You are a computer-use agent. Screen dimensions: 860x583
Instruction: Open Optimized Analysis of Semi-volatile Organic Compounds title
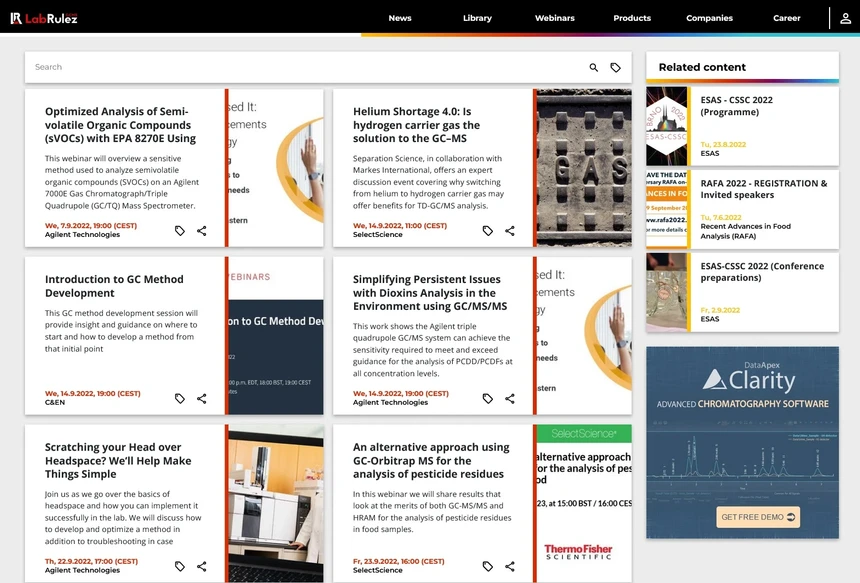point(120,125)
